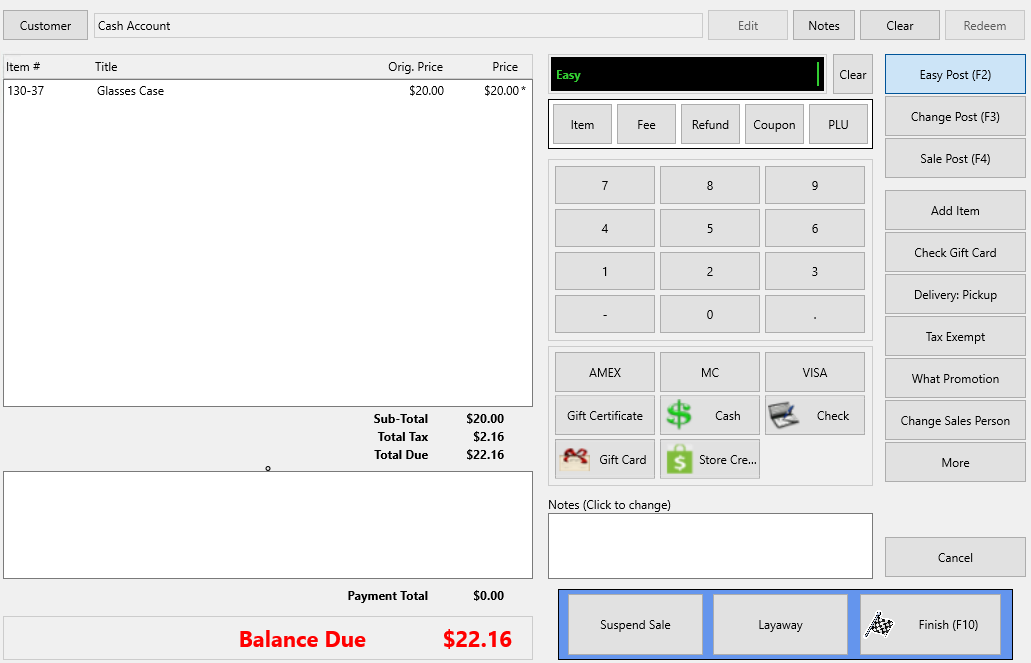Image resolution: width=1031 pixels, height=663 pixels.
Task: Click the checkered flag Finish (F10) button
Action: click(x=930, y=625)
